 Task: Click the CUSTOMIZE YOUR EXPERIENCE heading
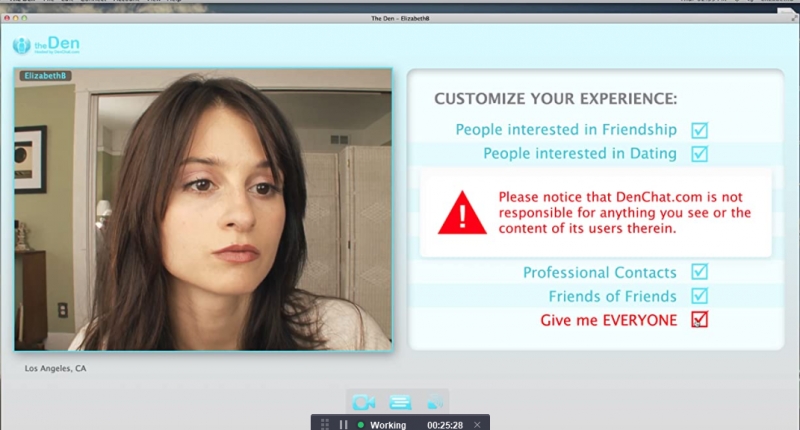(x=556, y=98)
